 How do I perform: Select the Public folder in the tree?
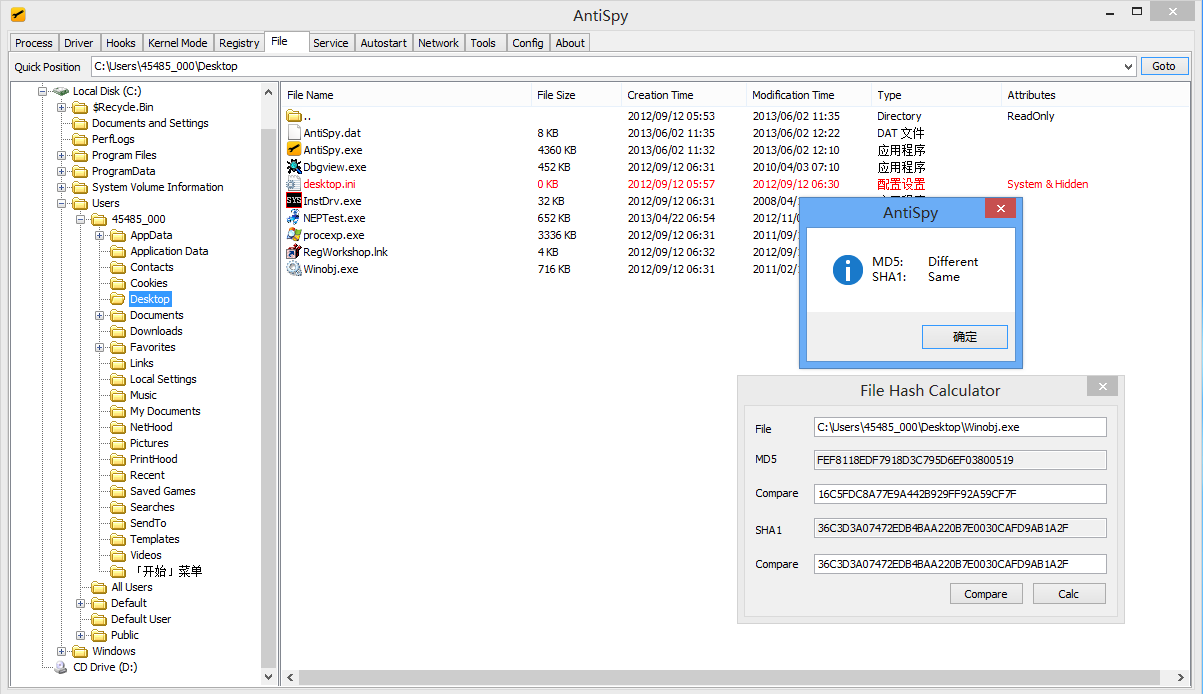click(x=125, y=635)
